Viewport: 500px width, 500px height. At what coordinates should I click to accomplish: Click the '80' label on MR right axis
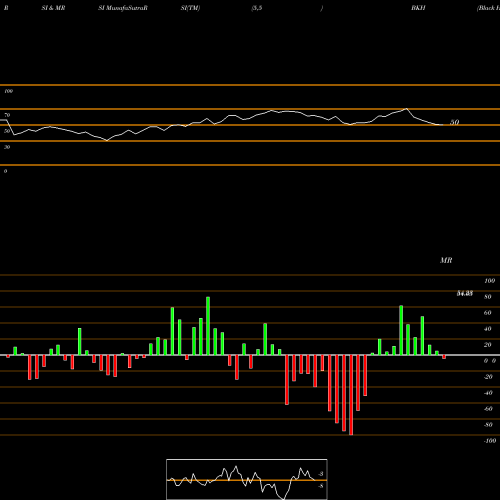[488, 297]
